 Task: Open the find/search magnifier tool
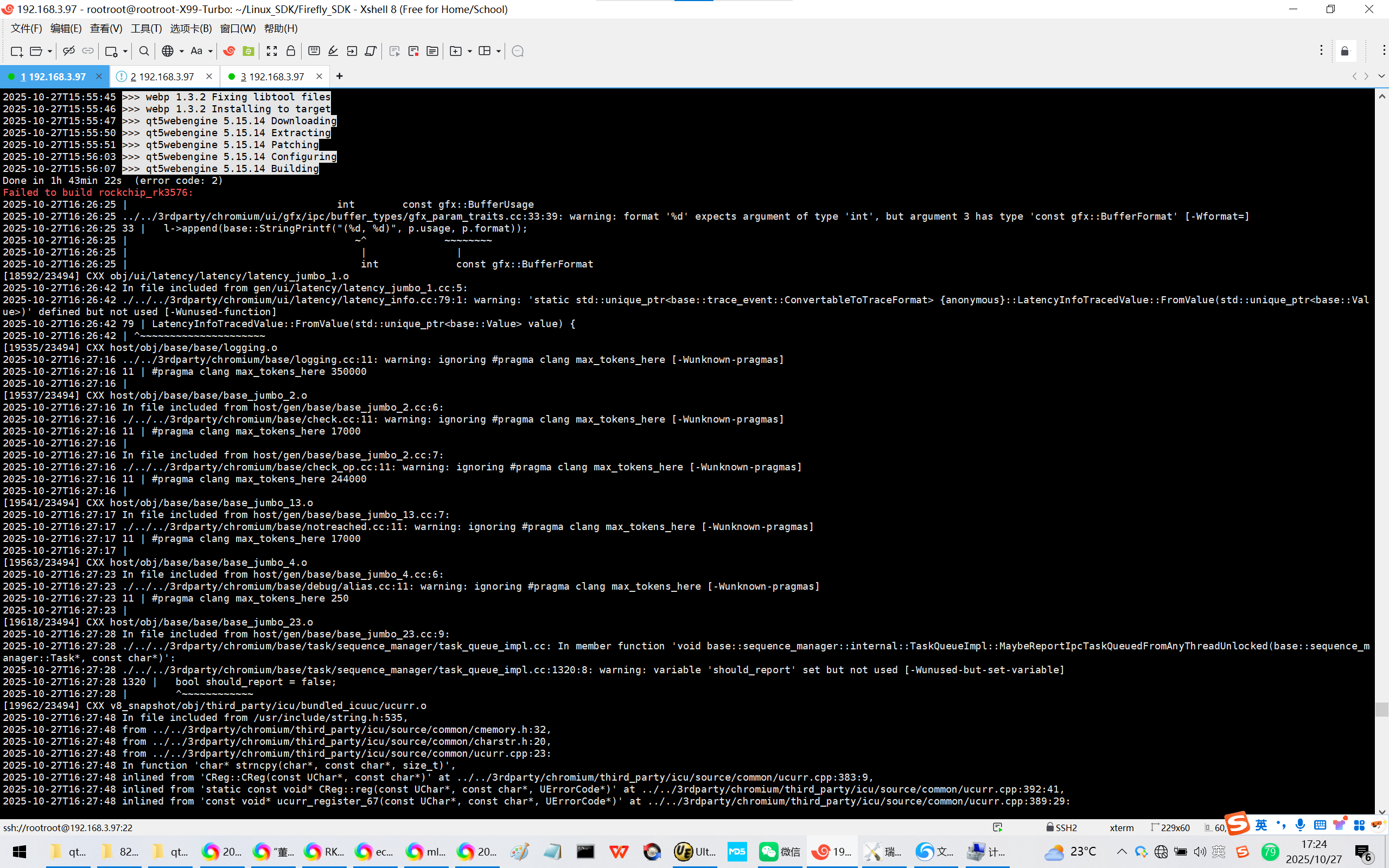tap(144, 51)
